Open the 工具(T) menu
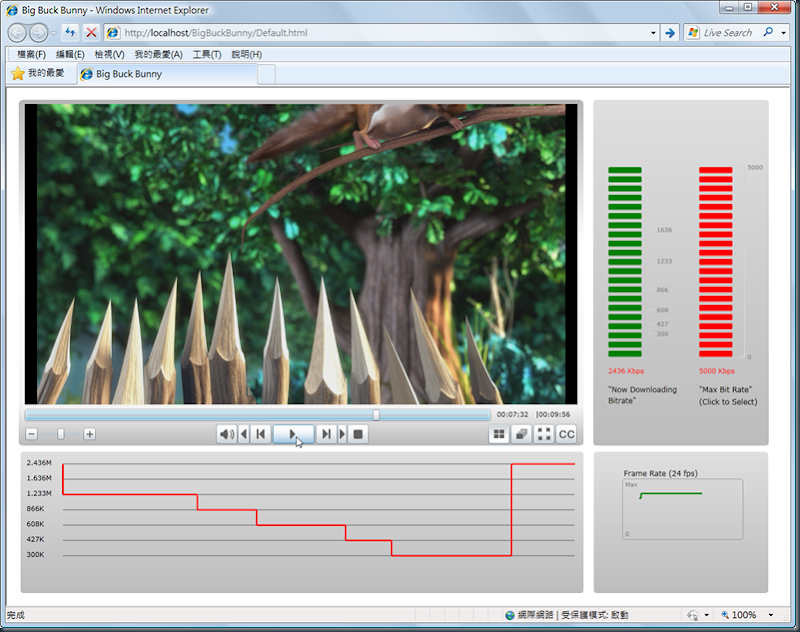 pyautogui.click(x=207, y=54)
